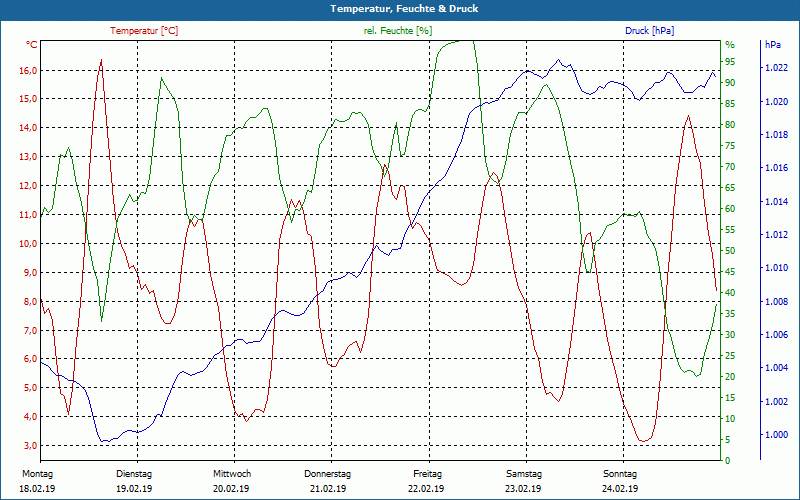The height and width of the screenshot is (500, 800).
Task: Click the 85 humidity axis value
Action: pos(730,104)
